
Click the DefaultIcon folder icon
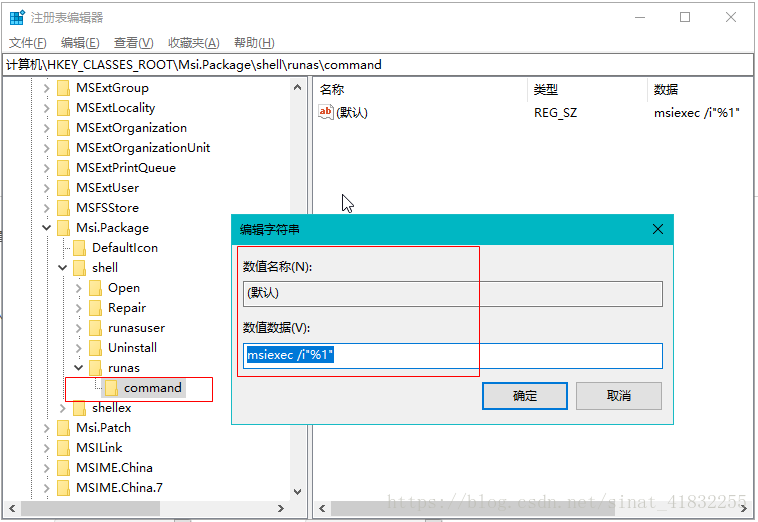click(x=79, y=248)
